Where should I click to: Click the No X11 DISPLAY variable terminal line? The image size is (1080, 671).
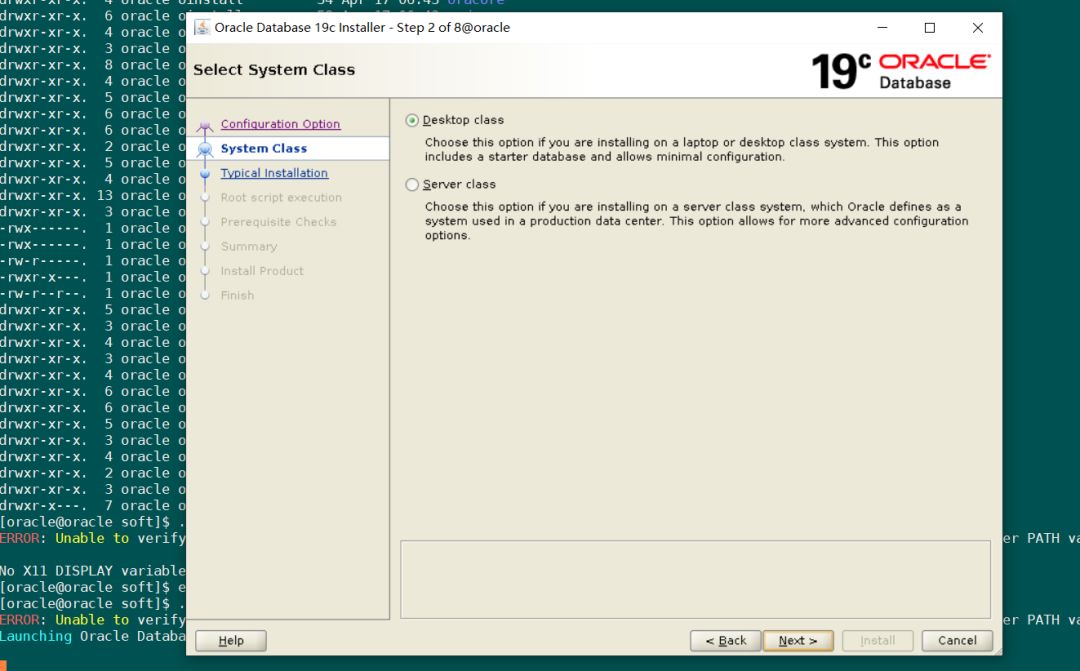click(93, 571)
